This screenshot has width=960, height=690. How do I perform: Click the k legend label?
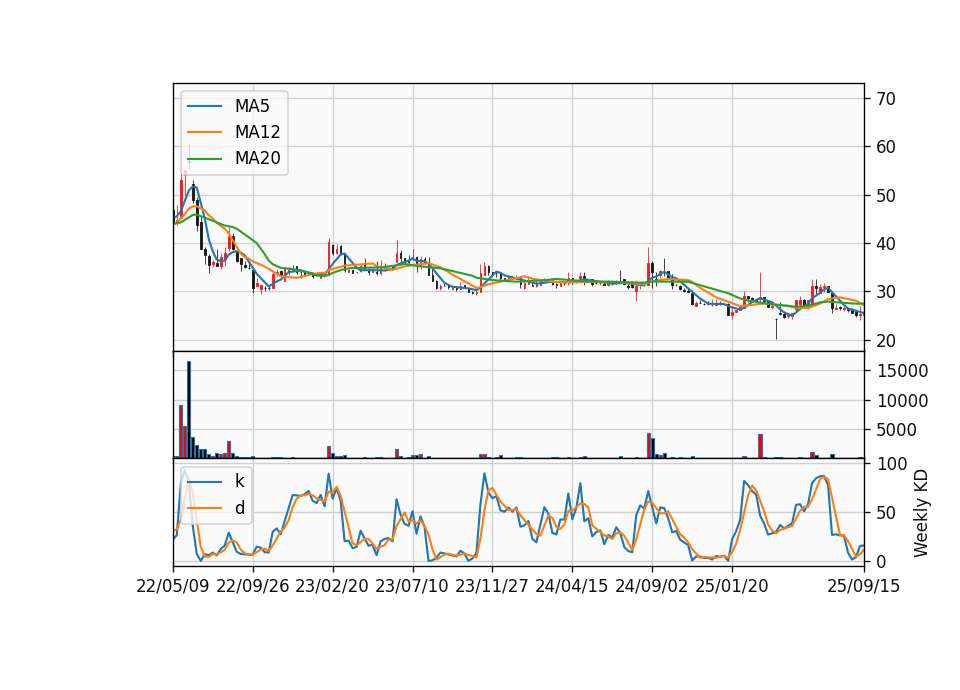(x=239, y=481)
